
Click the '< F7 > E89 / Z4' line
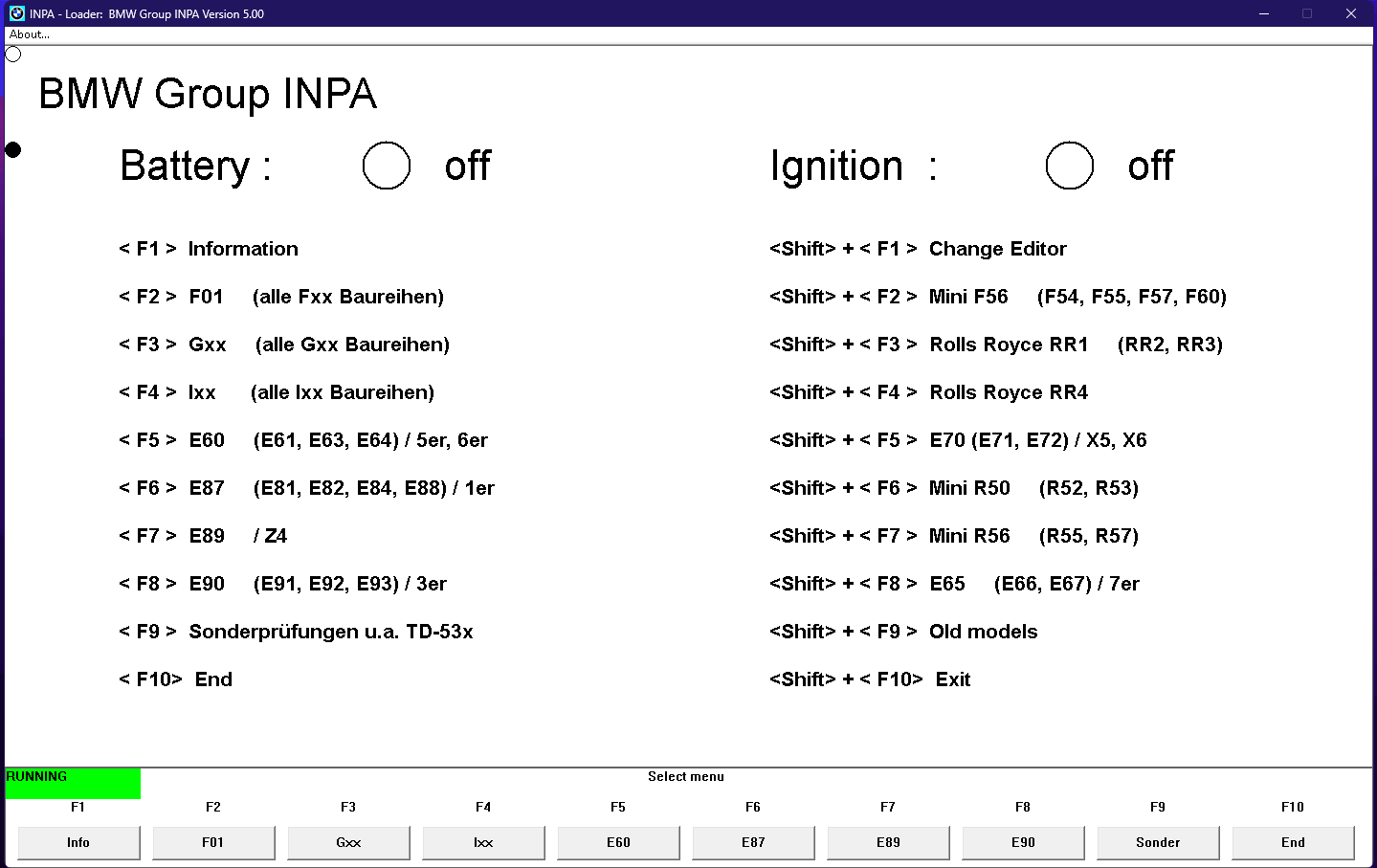tap(203, 536)
